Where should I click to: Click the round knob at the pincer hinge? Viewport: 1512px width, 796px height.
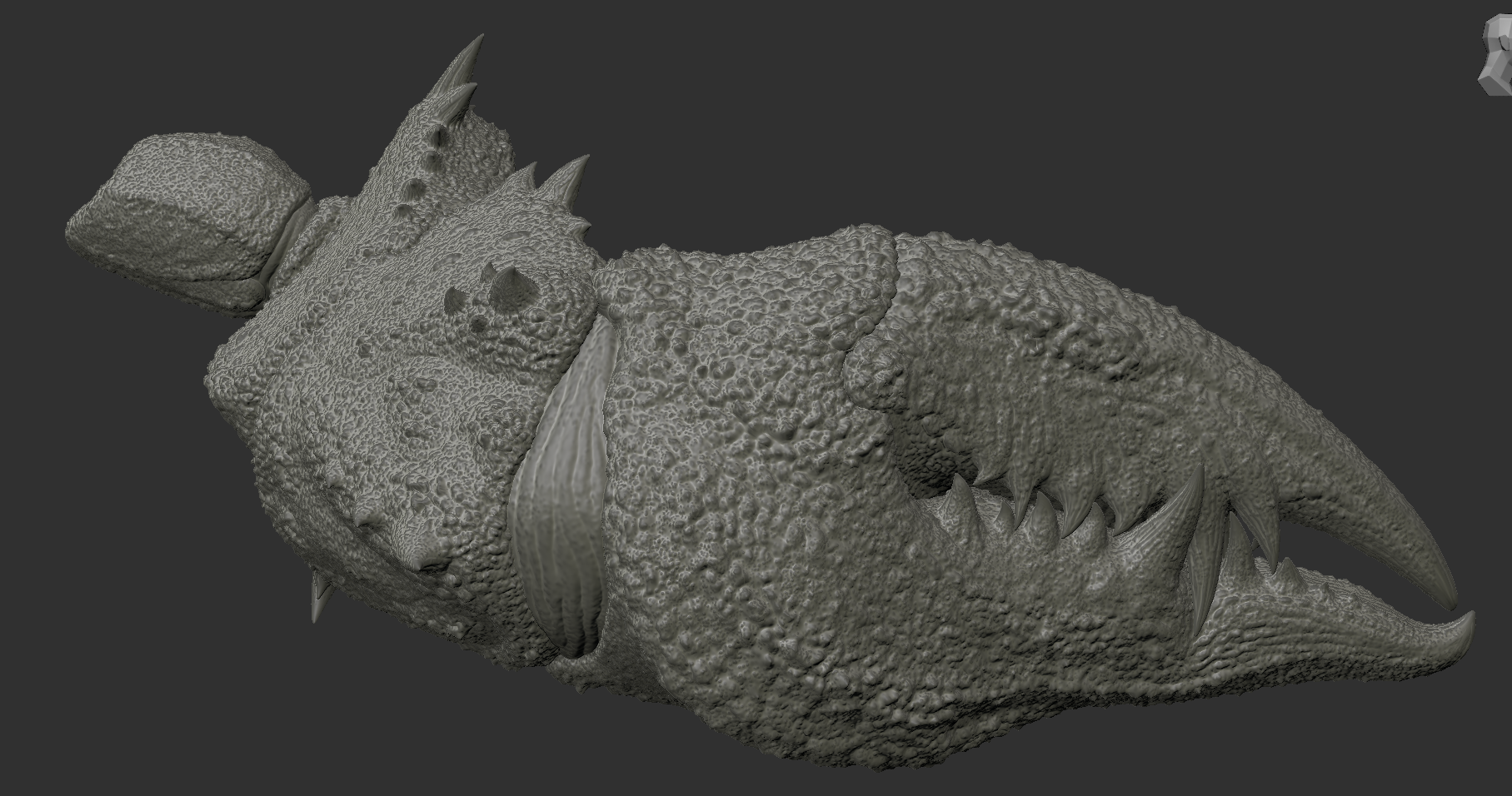(x=876, y=371)
